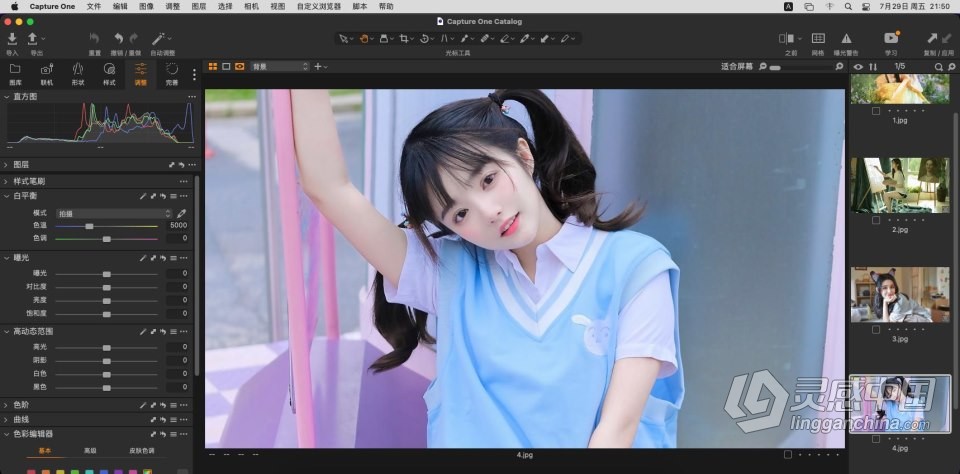
Task: Select the crop cursor tool
Action: tap(404, 39)
